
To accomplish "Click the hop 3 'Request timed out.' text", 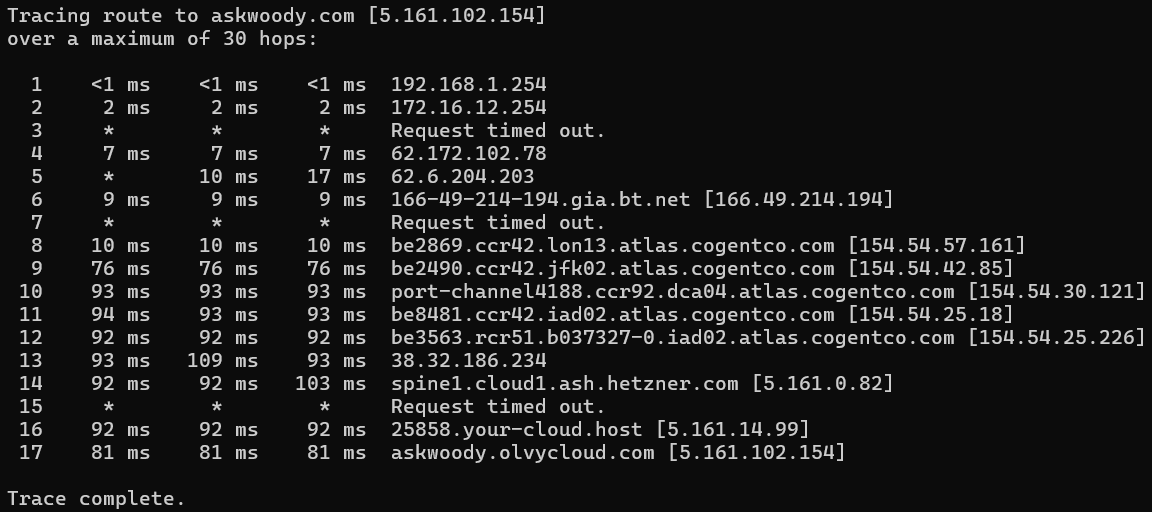I will (498, 131).
